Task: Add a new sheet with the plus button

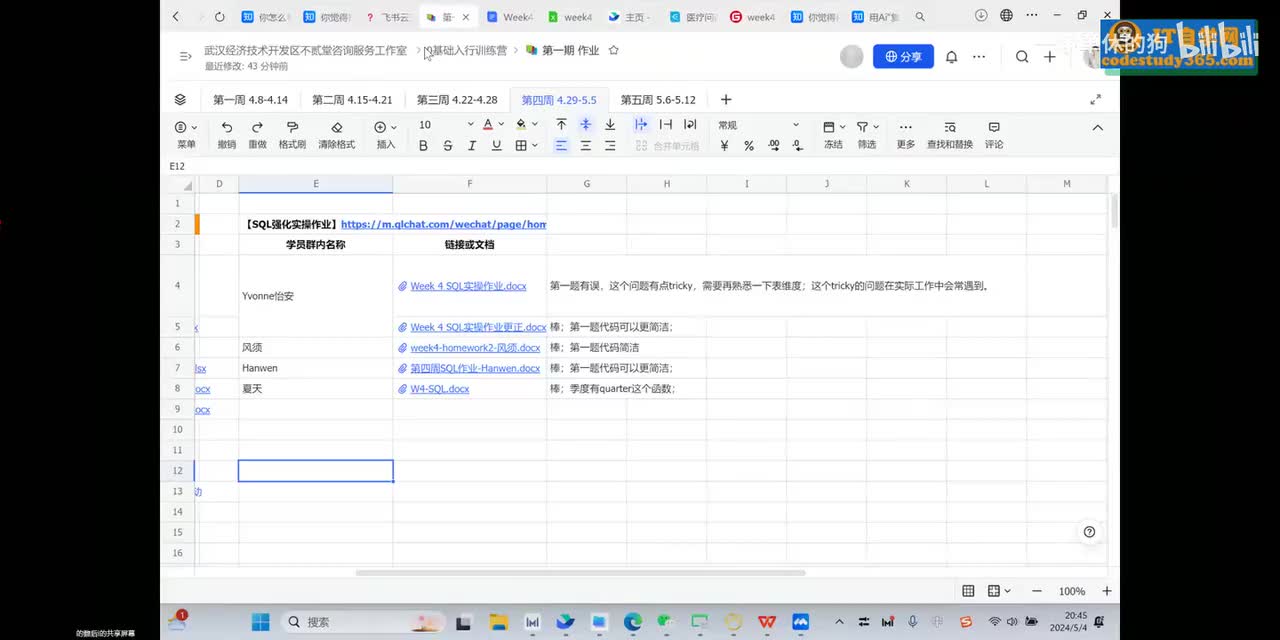Action: point(726,99)
